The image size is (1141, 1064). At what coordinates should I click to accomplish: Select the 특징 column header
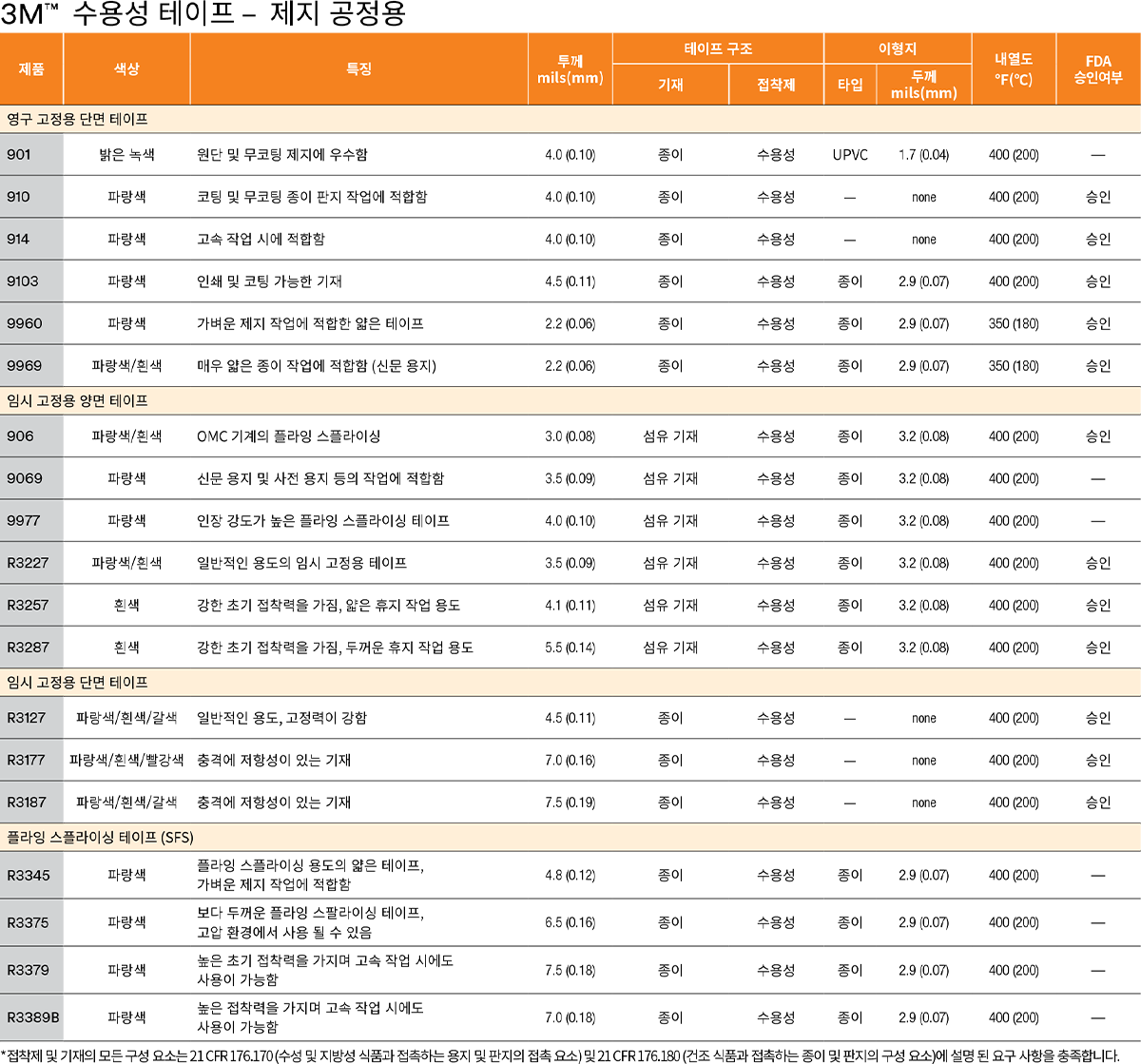pyautogui.click(x=358, y=68)
